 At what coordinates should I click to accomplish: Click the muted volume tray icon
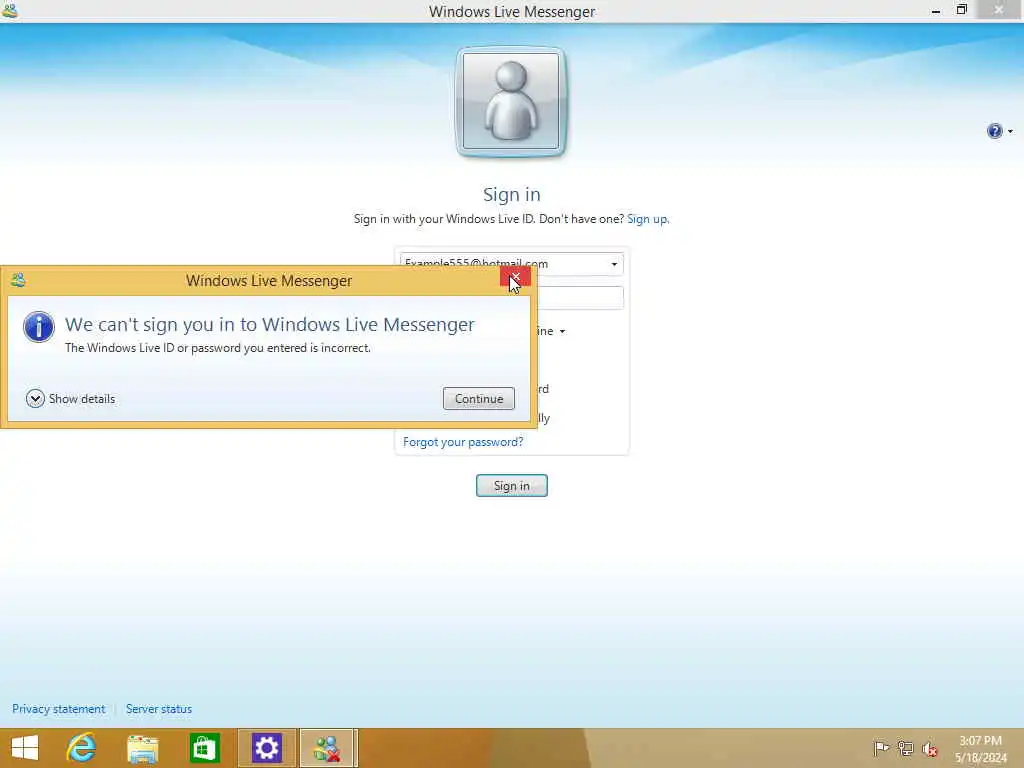click(929, 748)
